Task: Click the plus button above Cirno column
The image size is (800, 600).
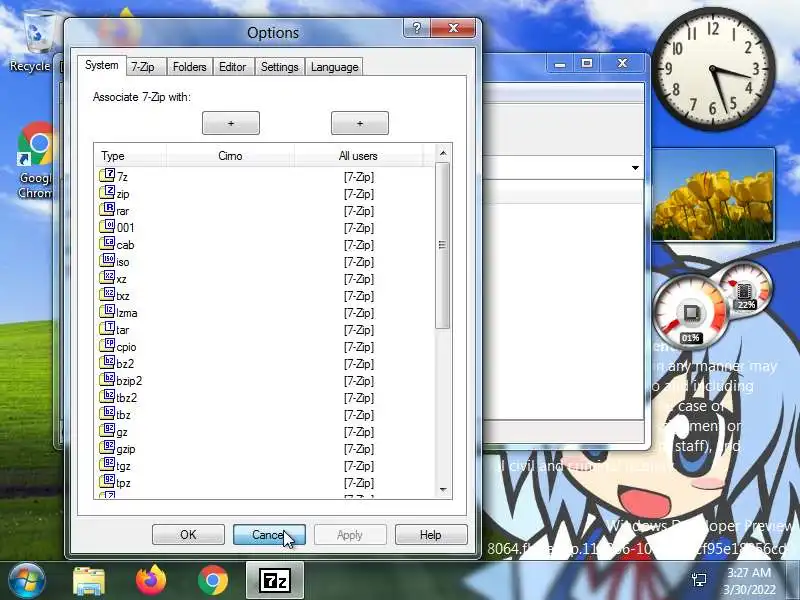Action: [x=231, y=123]
